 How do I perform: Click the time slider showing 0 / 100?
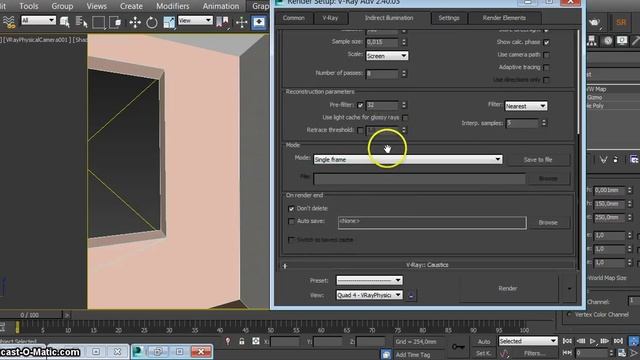(30, 315)
